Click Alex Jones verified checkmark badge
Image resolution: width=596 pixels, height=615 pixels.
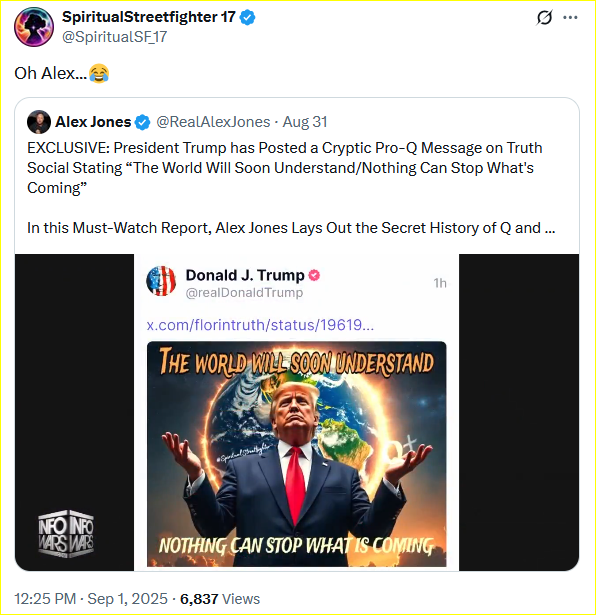(142, 122)
